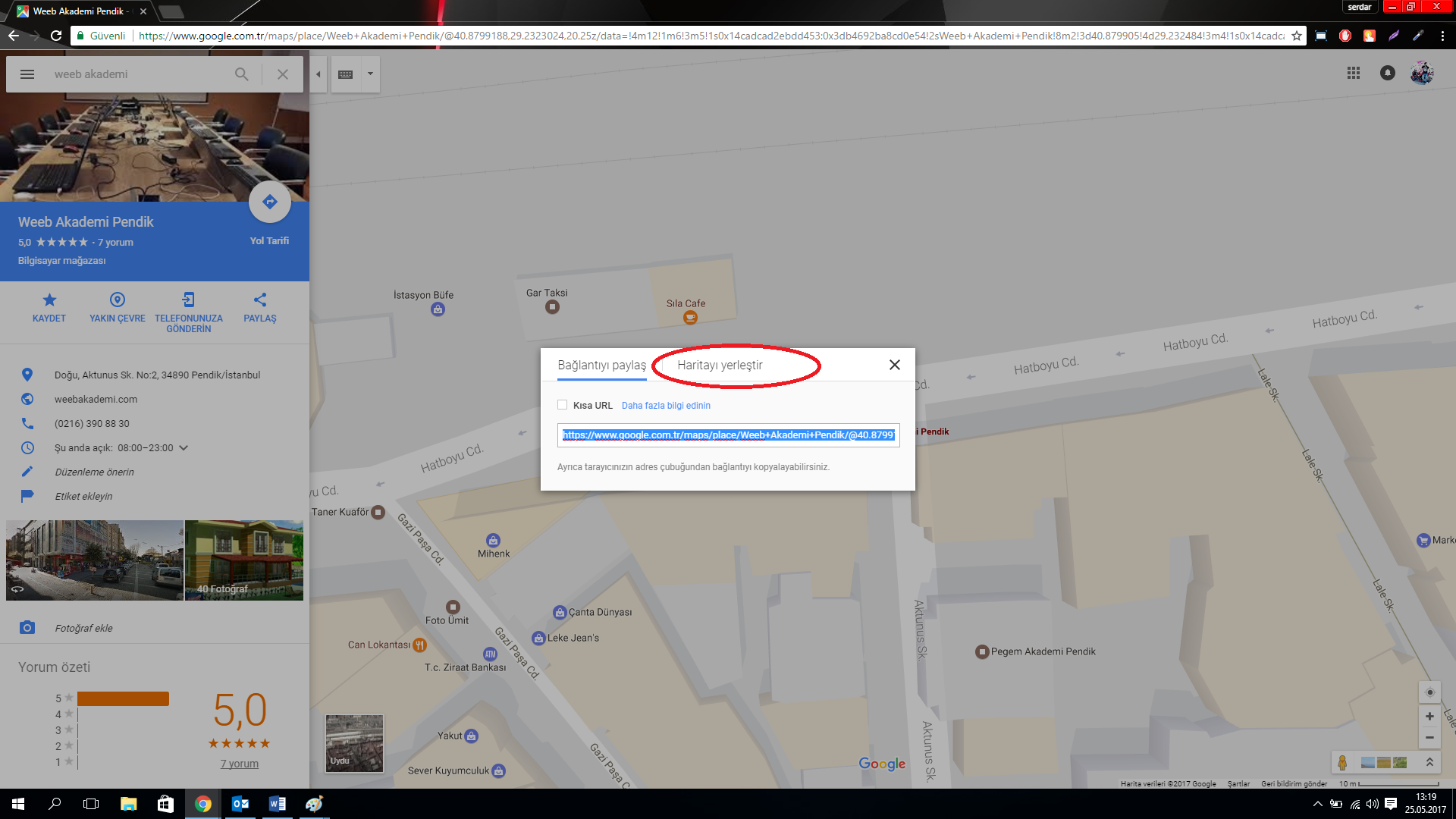The width and height of the screenshot is (1456, 819).
Task: Enable the Kısa URL checkbox
Action: (562, 405)
